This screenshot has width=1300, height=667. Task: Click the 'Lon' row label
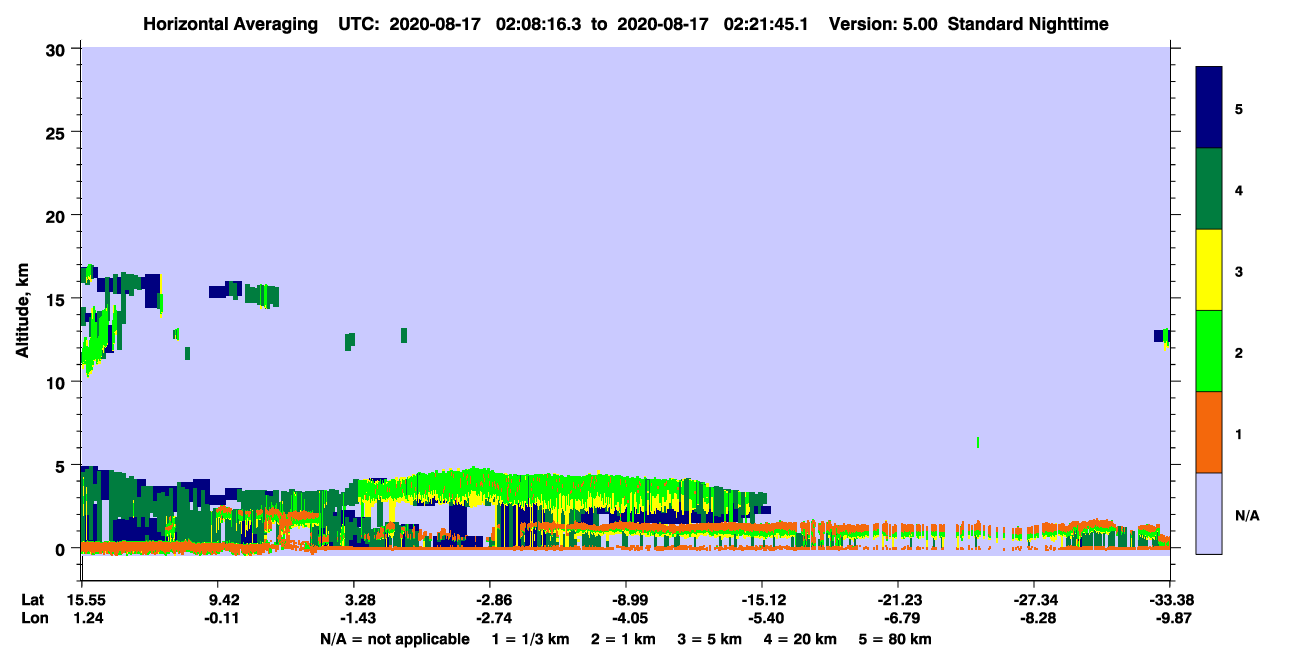coord(33,619)
